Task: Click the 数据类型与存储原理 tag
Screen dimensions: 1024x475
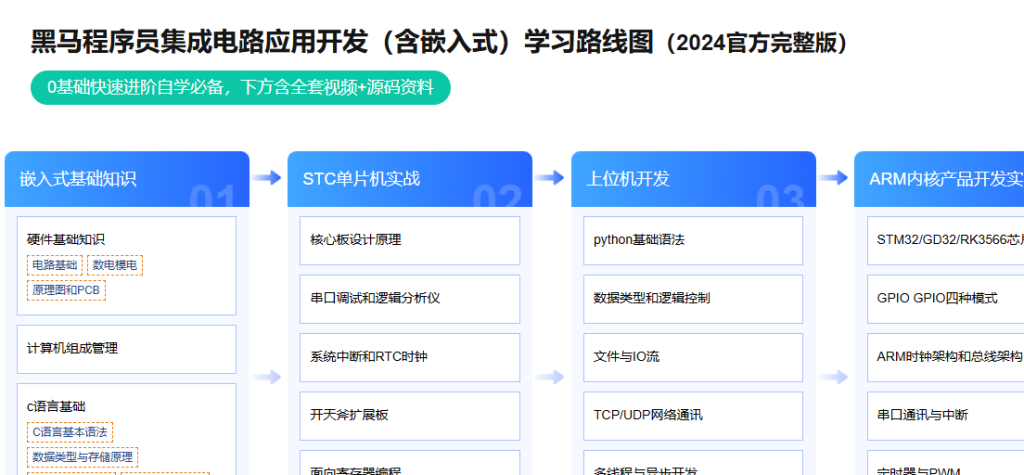Action: (x=82, y=457)
